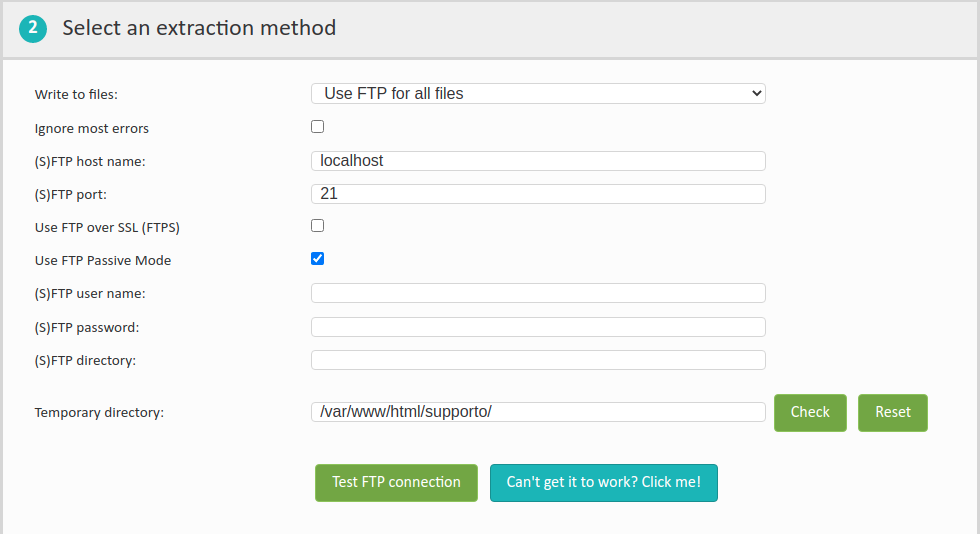Click the Select an extraction method heading

point(199,28)
